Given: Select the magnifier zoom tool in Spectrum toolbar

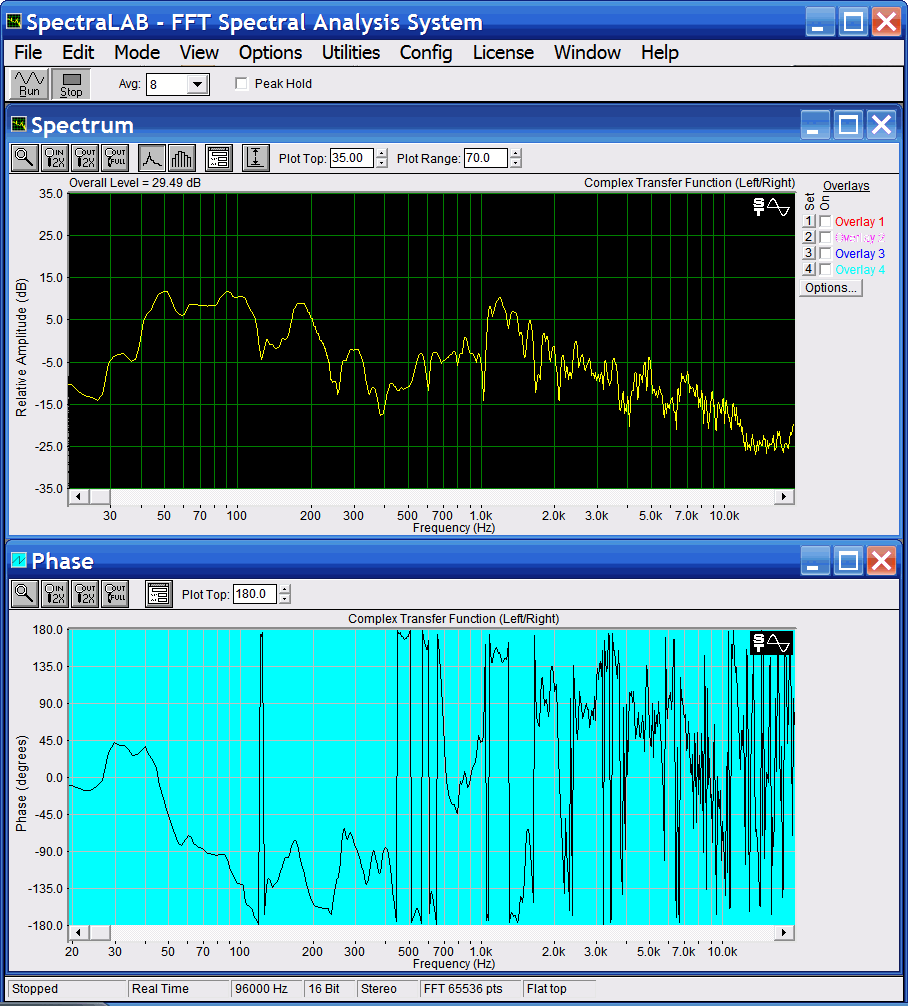Looking at the screenshot, I should 24,157.
